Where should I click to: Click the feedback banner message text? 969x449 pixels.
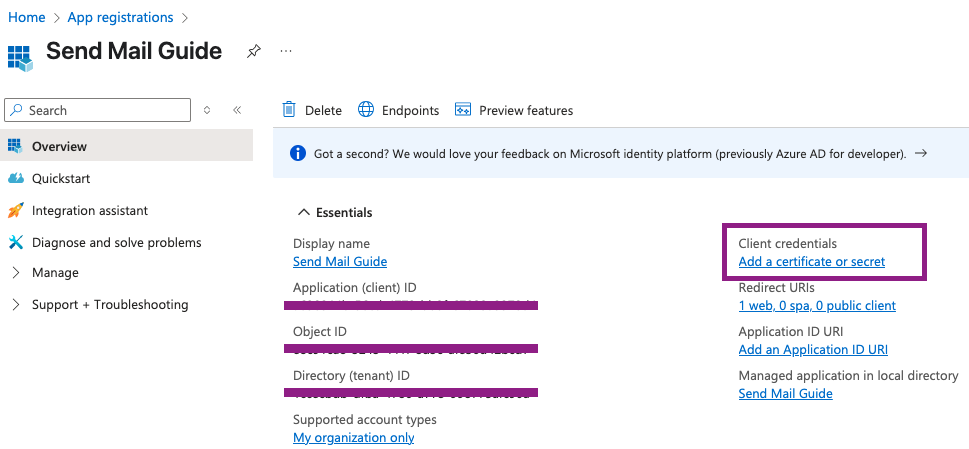(x=610, y=154)
